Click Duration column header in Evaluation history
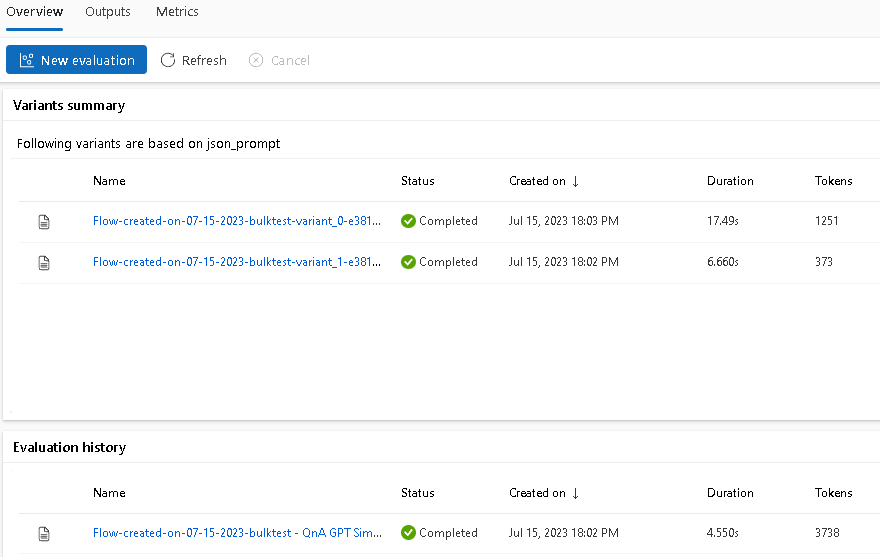880x557 pixels. point(730,493)
